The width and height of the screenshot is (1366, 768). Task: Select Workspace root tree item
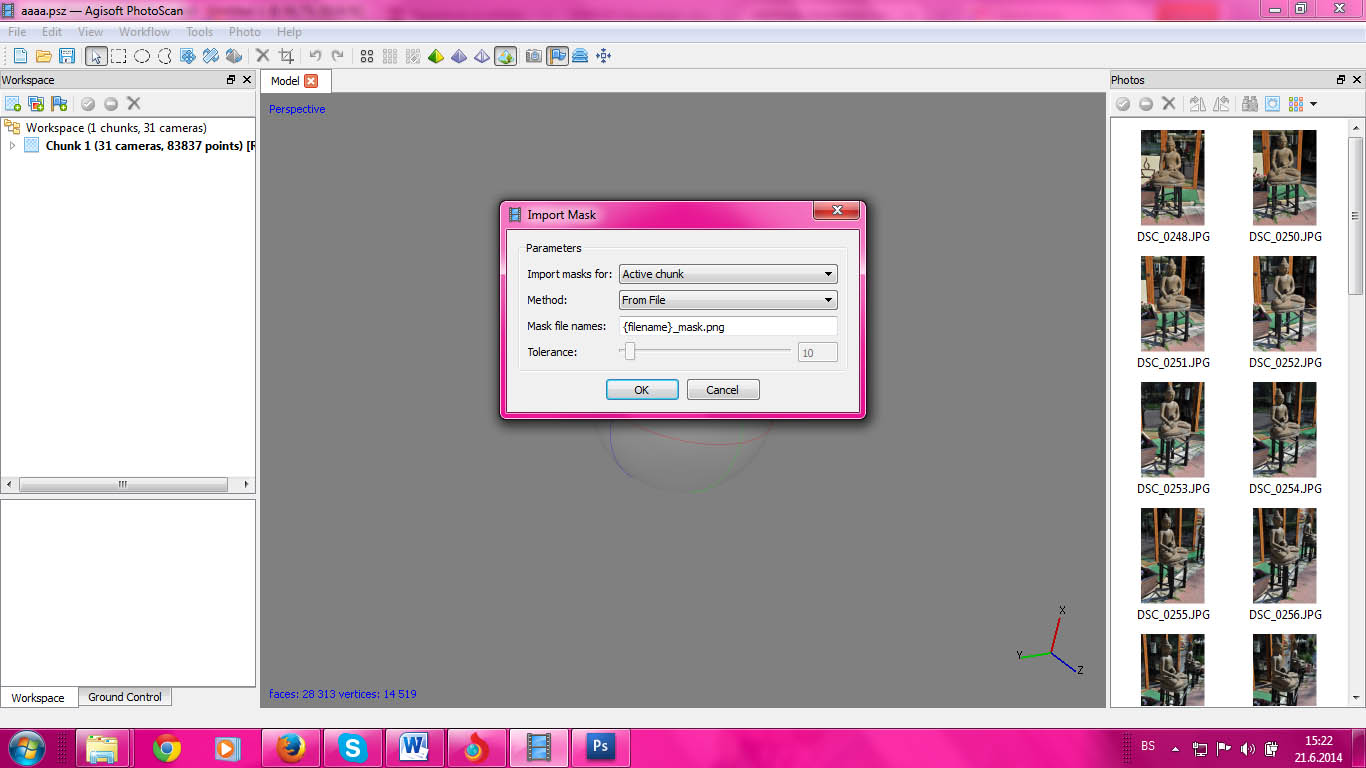pos(116,128)
